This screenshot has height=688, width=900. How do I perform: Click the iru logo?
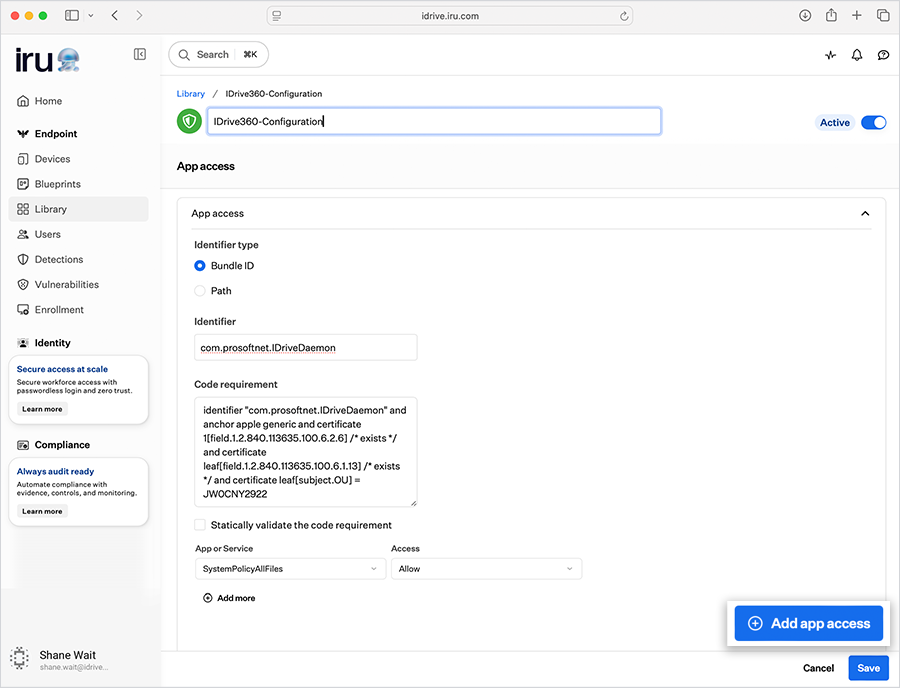(x=47, y=60)
